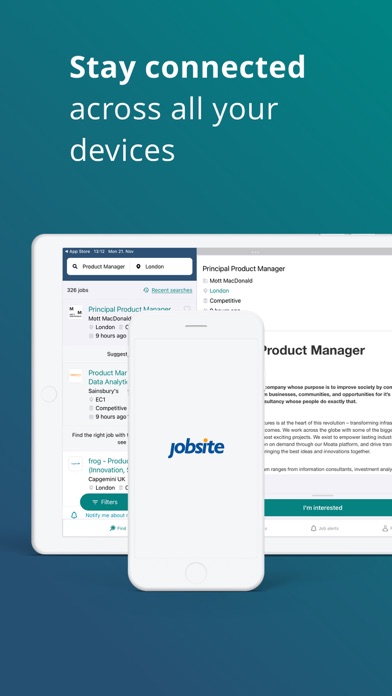Switch to the Find tab
The height and width of the screenshot is (696, 392).
coord(118,528)
